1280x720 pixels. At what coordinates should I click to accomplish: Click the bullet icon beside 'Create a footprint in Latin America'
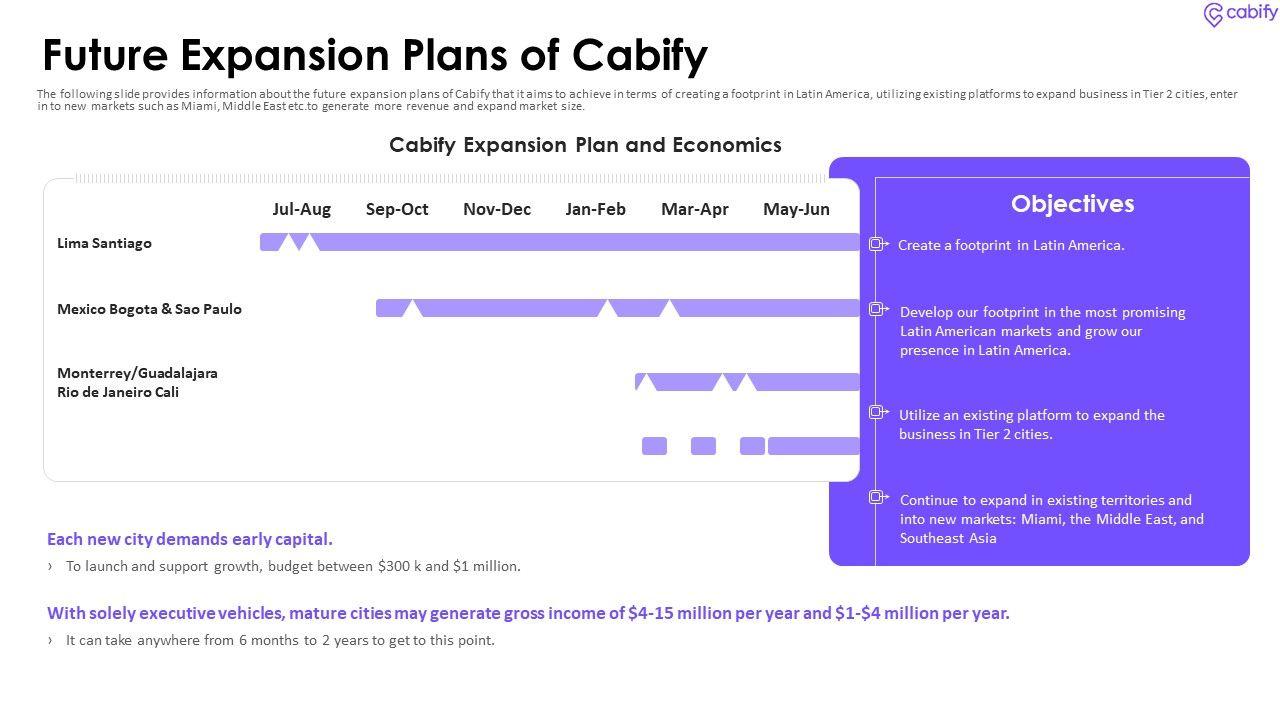(x=877, y=244)
